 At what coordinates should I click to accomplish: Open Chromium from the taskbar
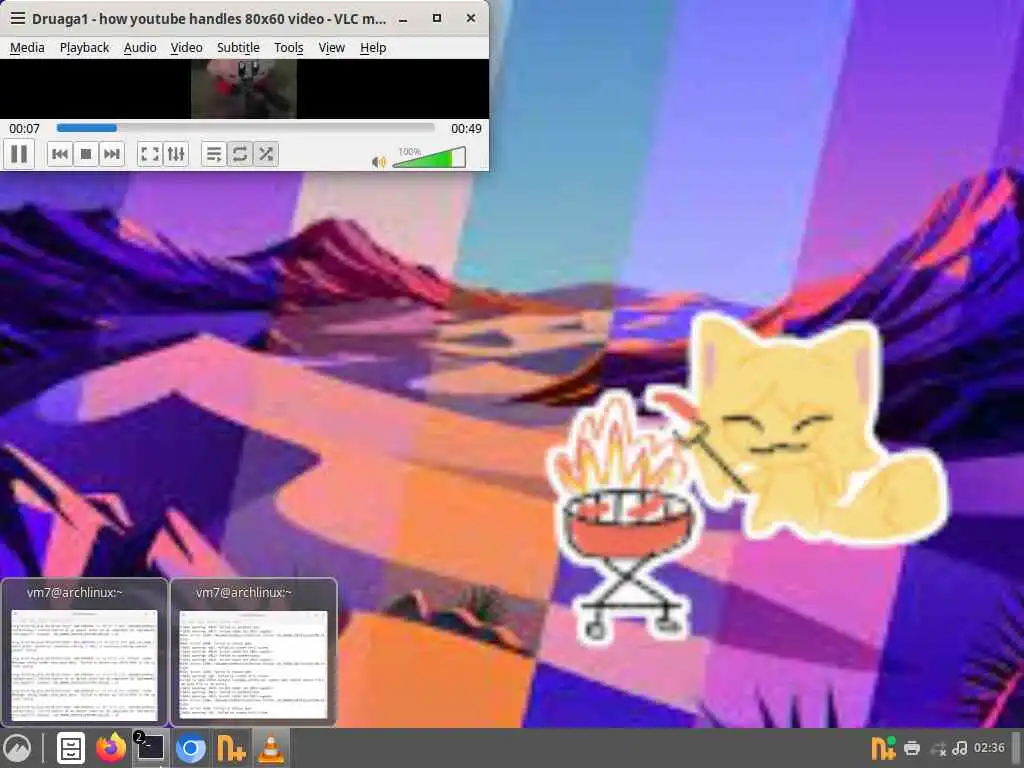tap(191, 748)
